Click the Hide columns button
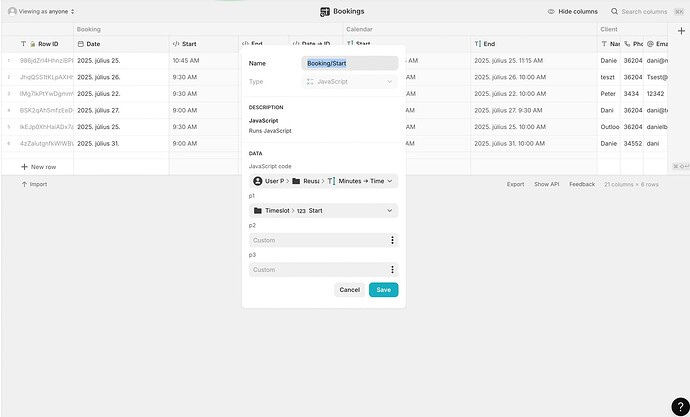Image resolution: width=690 pixels, height=417 pixels. (x=573, y=12)
